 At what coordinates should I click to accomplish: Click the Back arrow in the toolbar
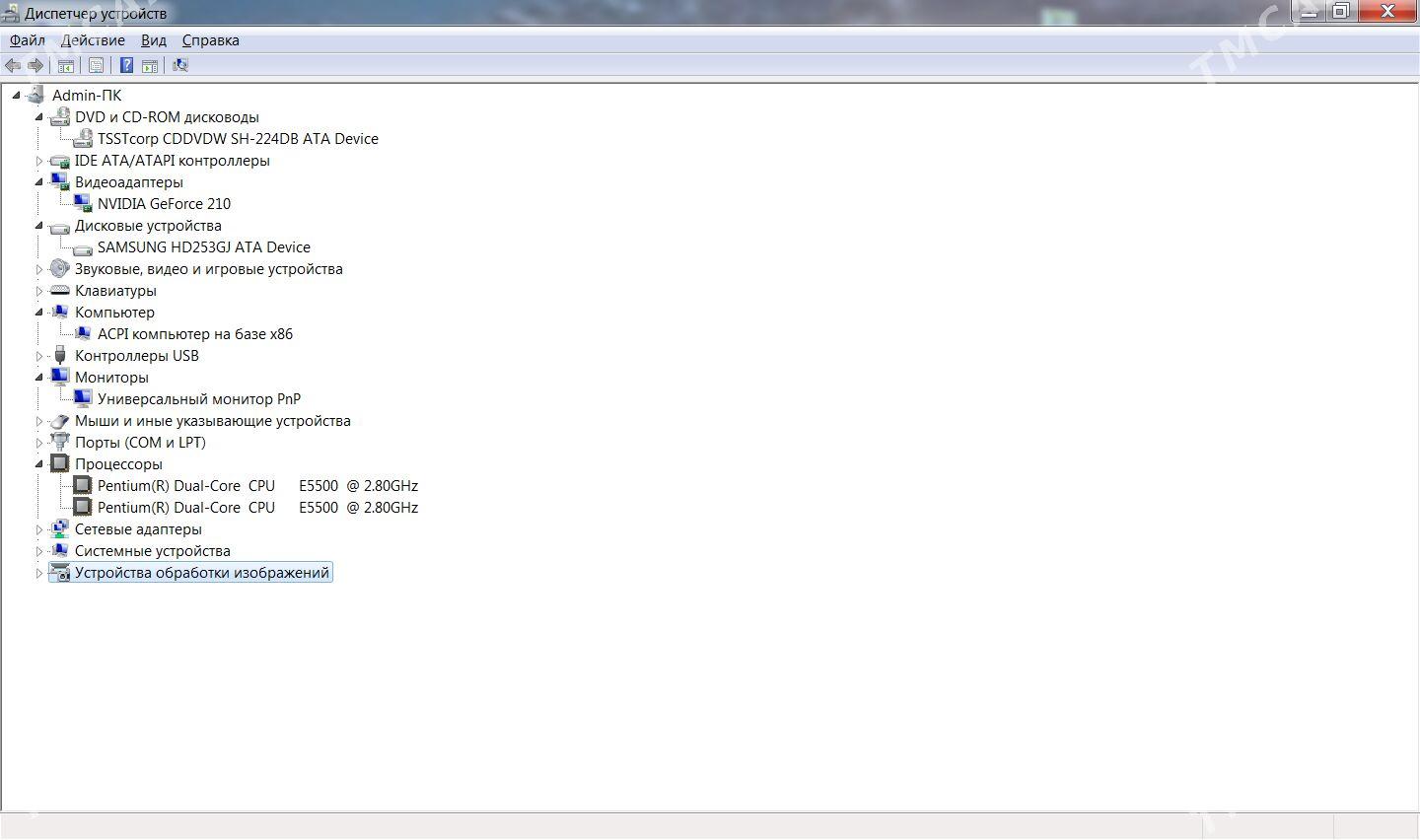point(13,65)
